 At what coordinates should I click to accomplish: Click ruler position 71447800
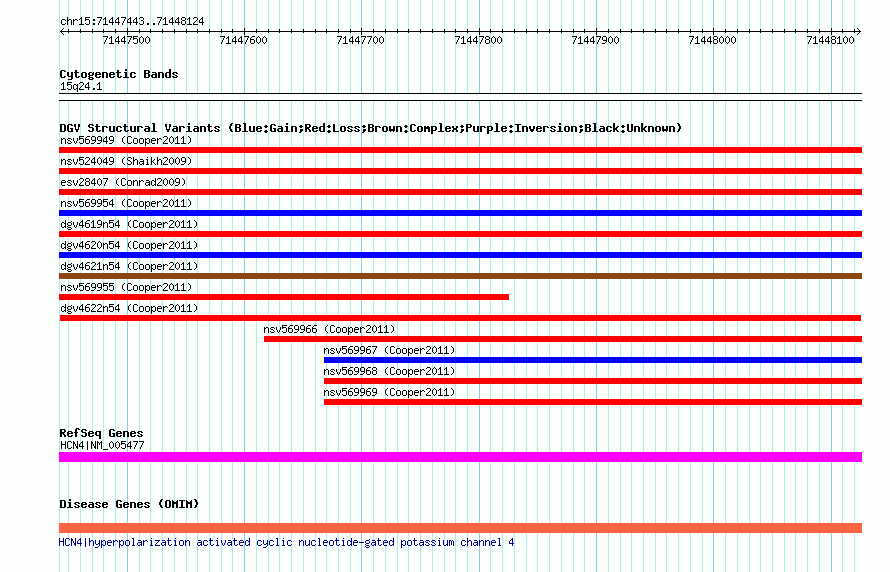tap(478, 40)
